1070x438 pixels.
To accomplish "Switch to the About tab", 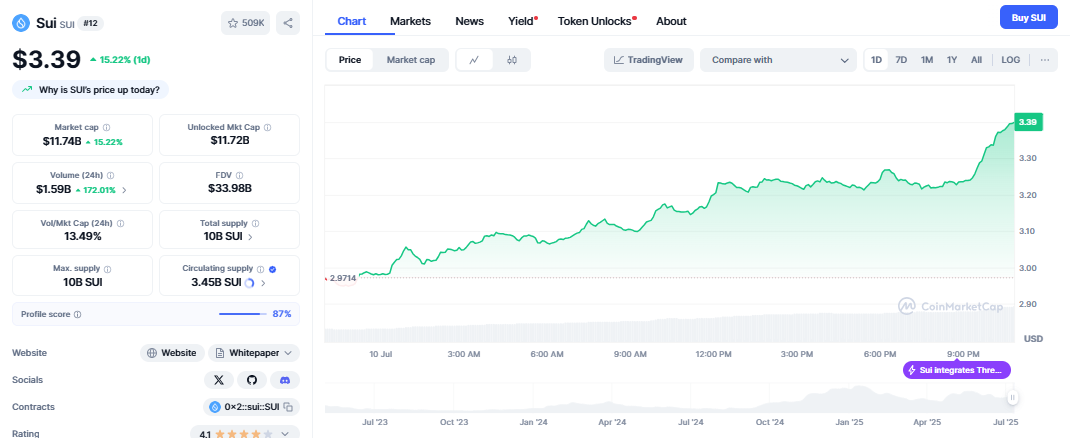I will (x=671, y=21).
